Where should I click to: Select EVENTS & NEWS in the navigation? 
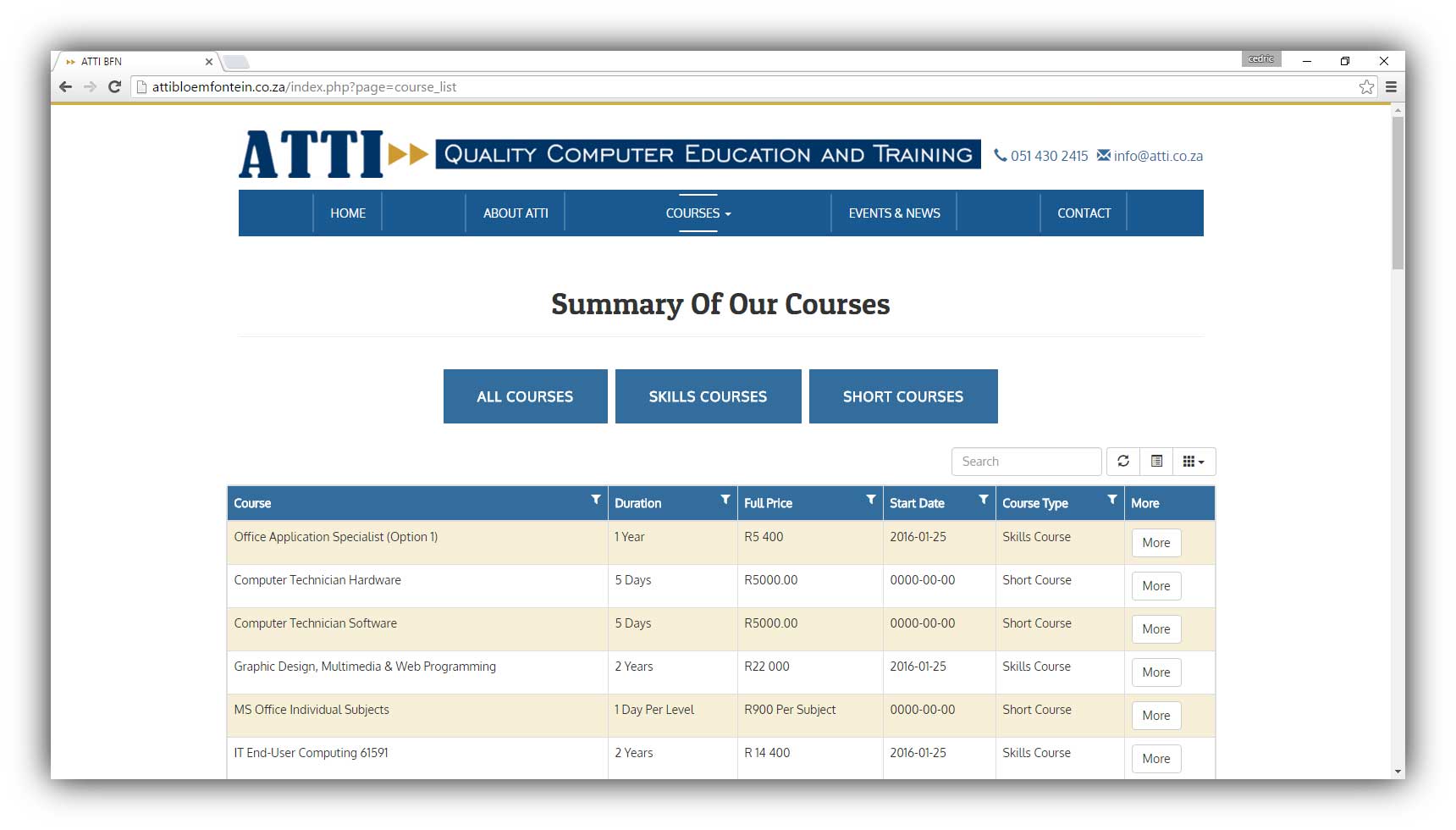coord(894,213)
